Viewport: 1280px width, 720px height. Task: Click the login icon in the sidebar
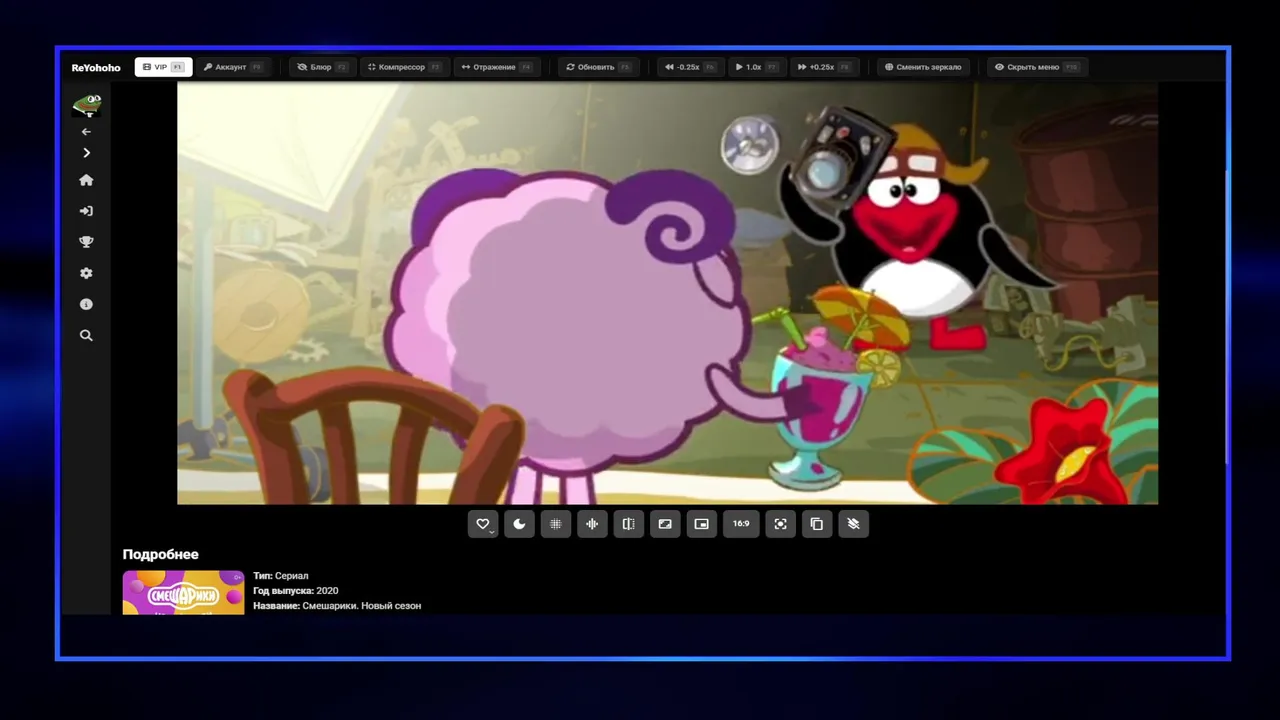[86, 211]
